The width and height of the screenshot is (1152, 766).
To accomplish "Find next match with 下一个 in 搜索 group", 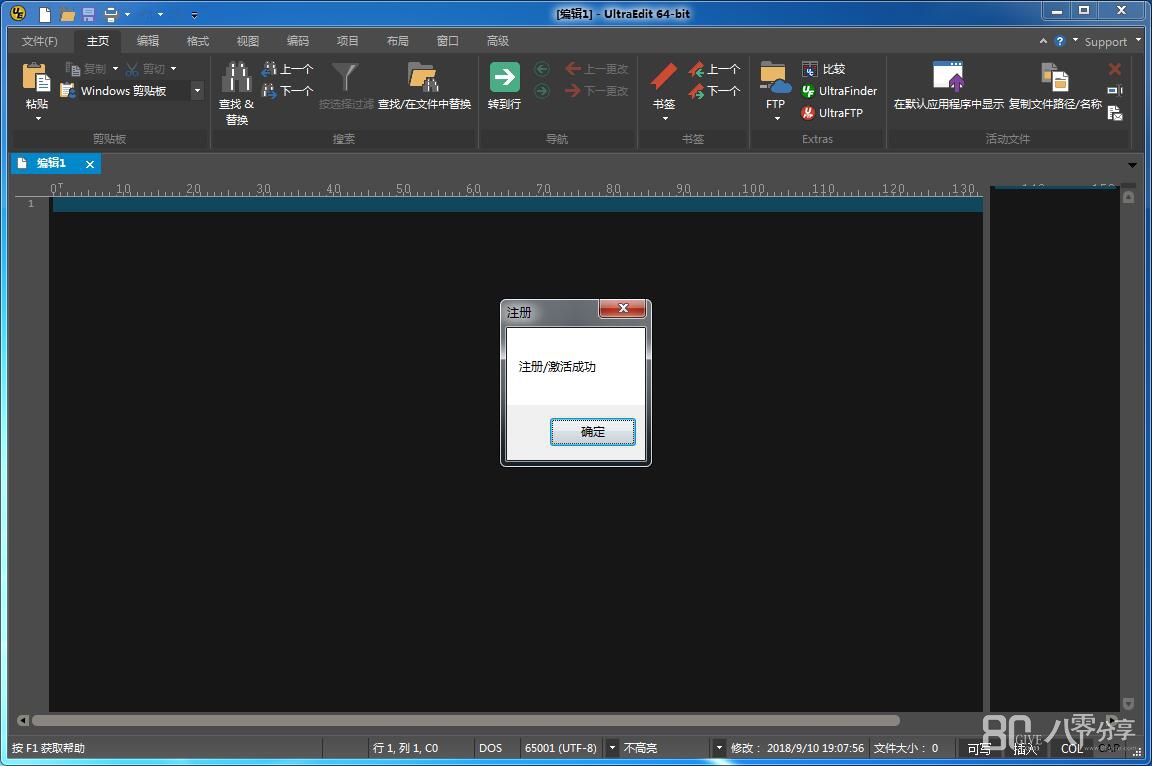I will [x=288, y=91].
